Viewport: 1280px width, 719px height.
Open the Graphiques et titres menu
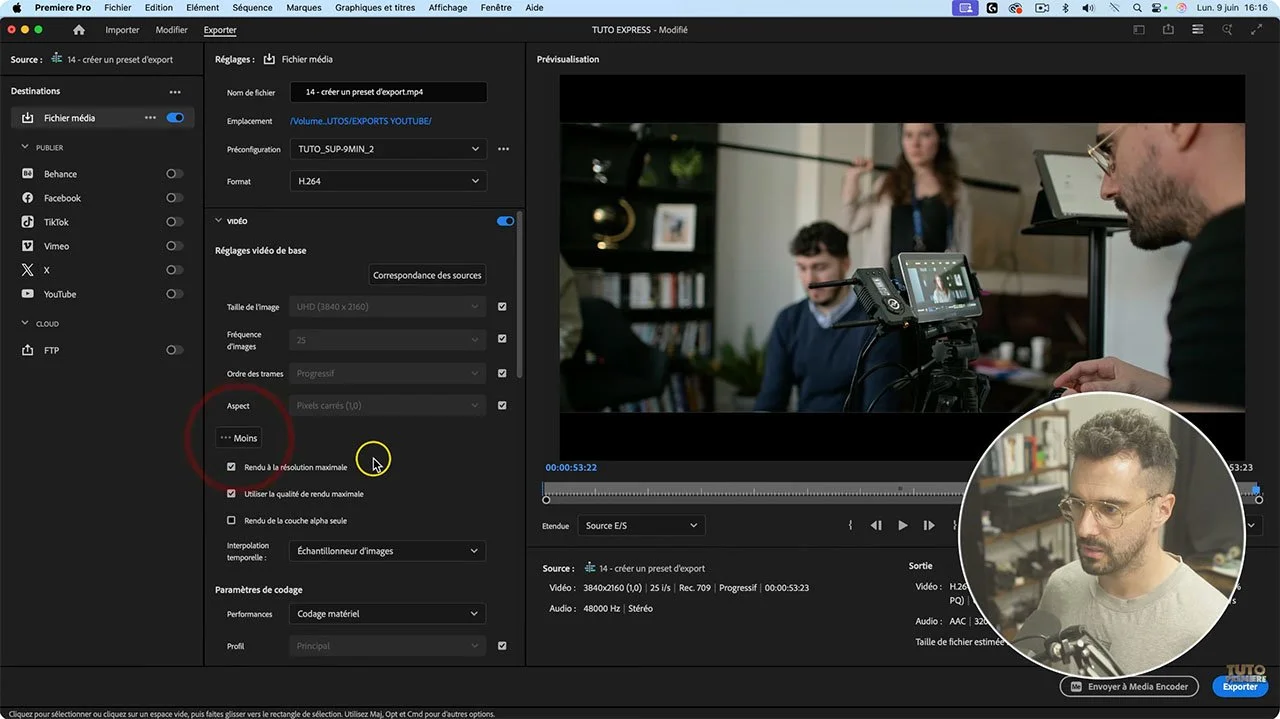pyautogui.click(x=375, y=8)
